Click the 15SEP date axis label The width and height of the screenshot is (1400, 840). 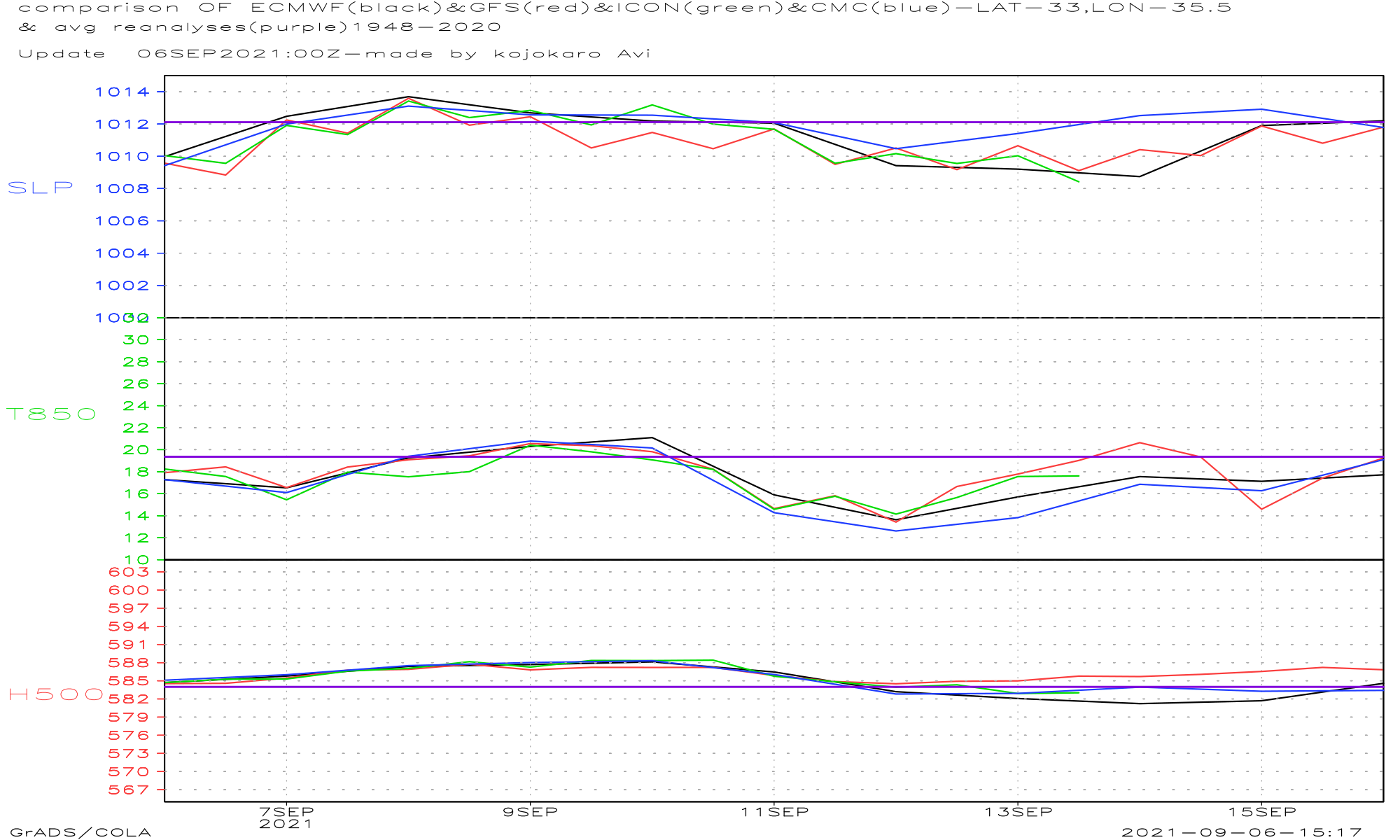pyautogui.click(x=1261, y=812)
